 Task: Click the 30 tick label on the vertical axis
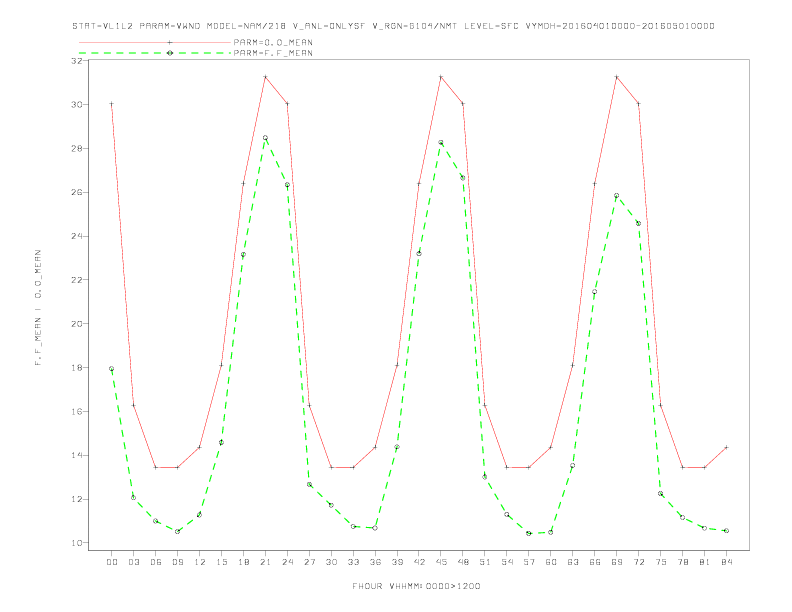(76, 105)
